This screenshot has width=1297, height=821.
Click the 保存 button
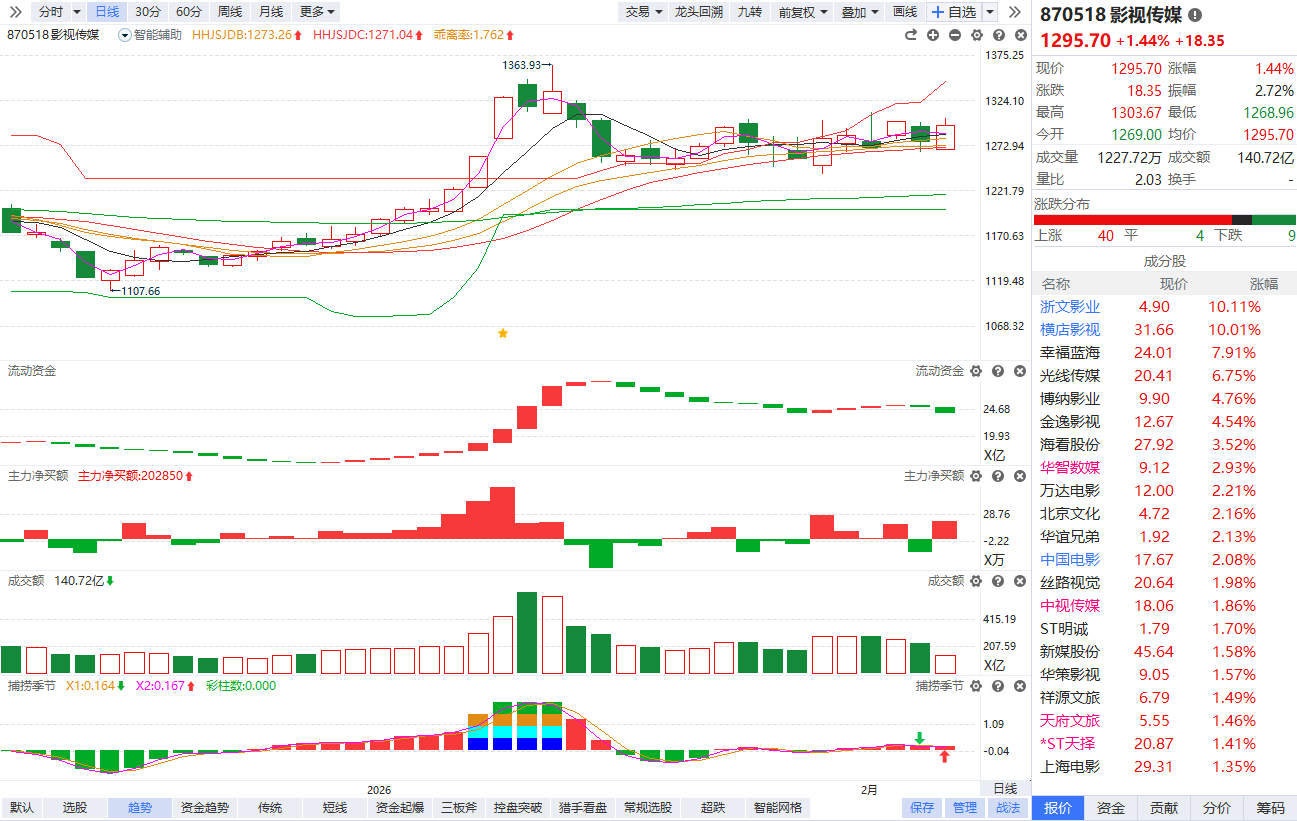(922, 808)
